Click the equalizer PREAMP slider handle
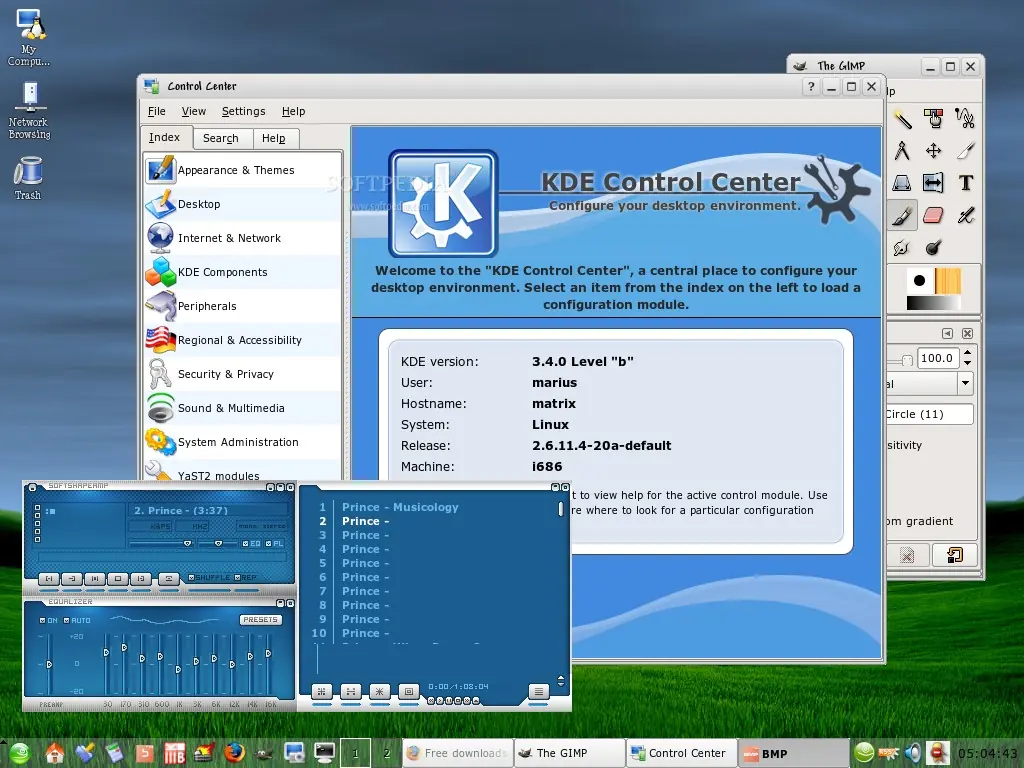 (49, 664)
